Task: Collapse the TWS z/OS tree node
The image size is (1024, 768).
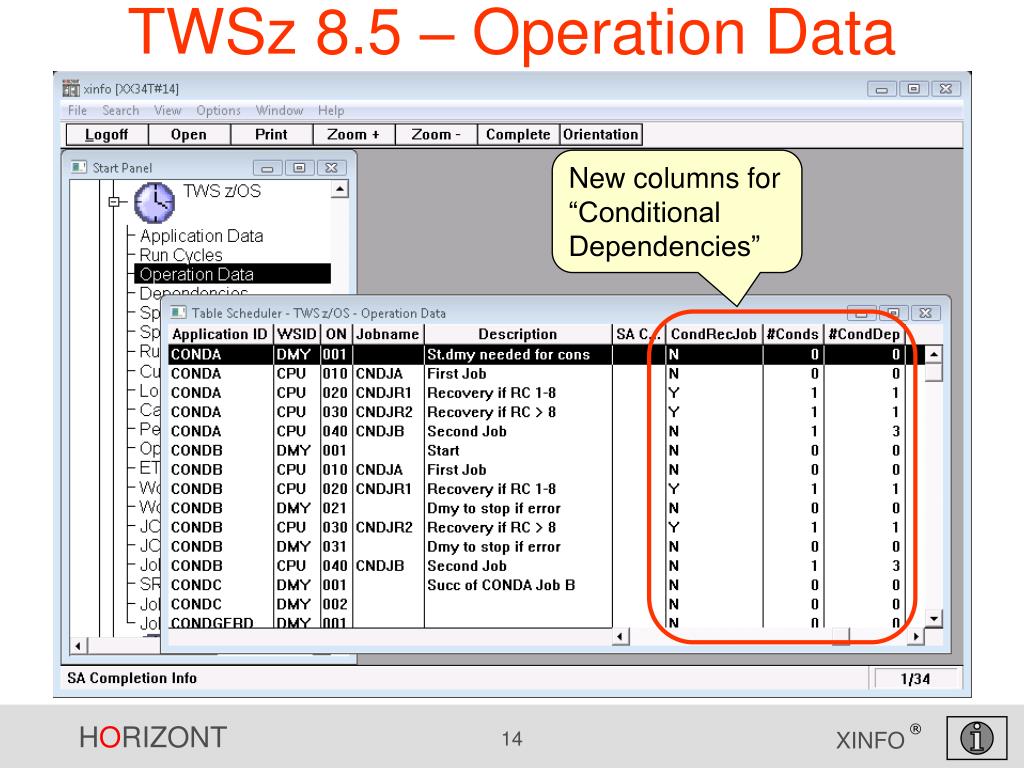Action: tap(114, 202)
